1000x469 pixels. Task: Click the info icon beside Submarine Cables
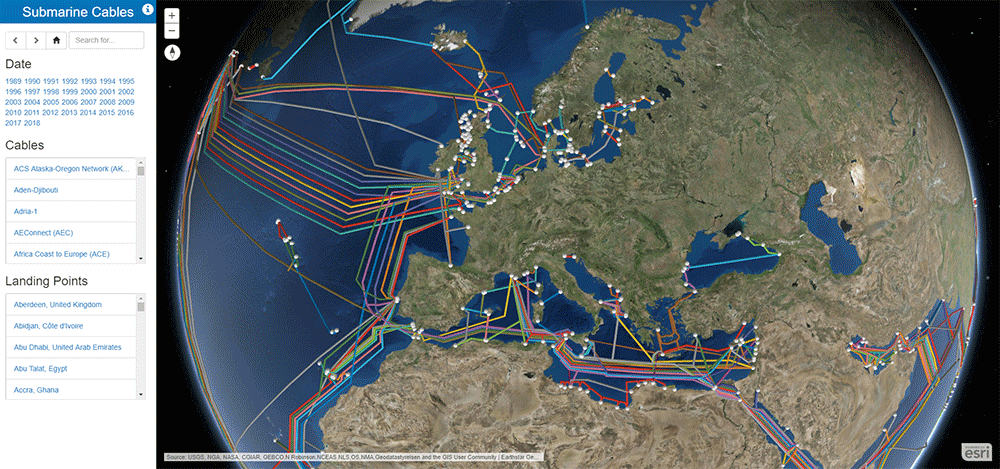tap(148, 11)
